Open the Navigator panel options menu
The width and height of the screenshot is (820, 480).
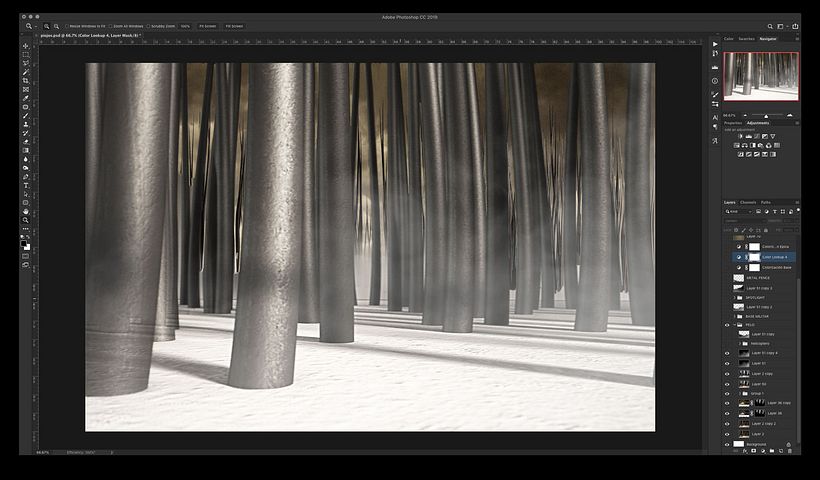point(797,39)
